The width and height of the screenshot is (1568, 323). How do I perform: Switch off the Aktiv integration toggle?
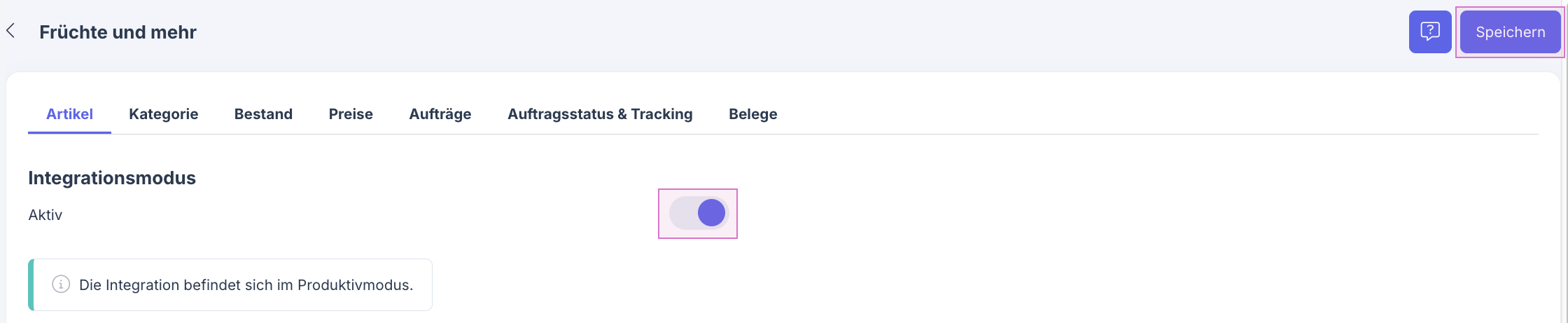click(699, 213)
